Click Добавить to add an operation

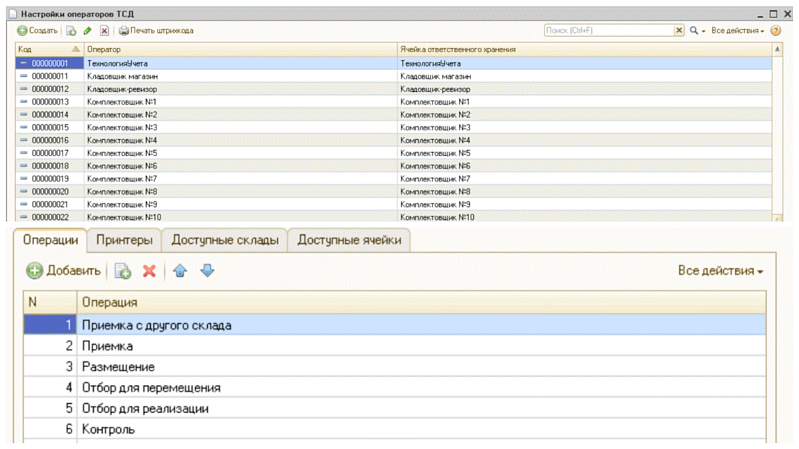pos(64,271)
